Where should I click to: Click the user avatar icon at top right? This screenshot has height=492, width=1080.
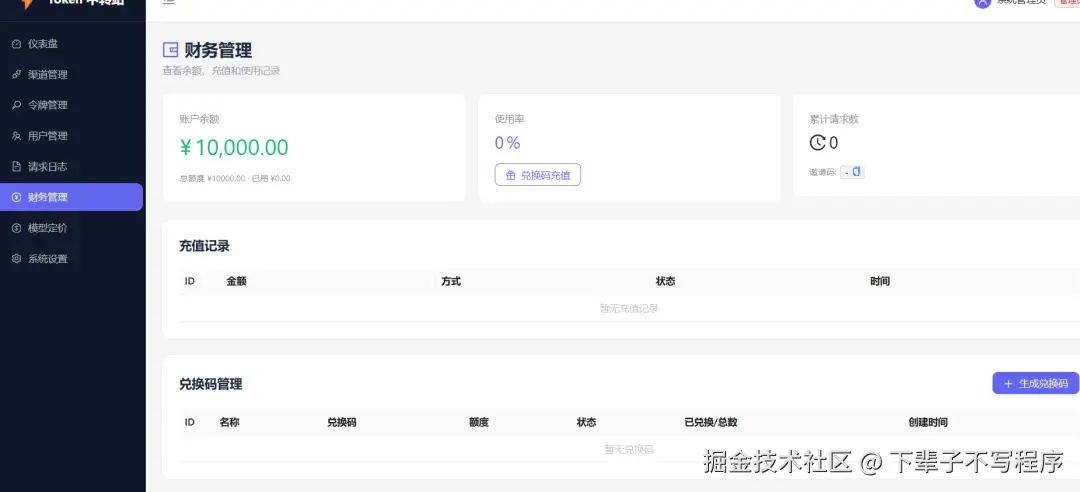(982, 3)
